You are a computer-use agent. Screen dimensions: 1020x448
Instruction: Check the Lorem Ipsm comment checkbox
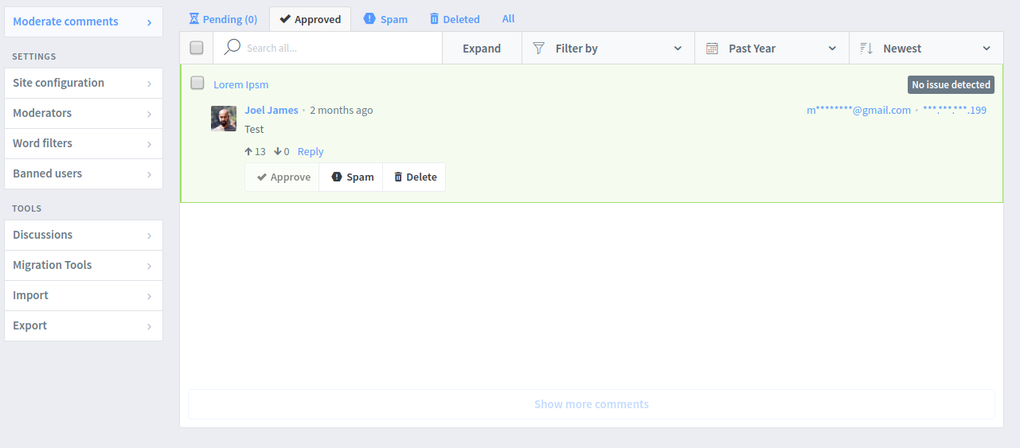pyautogui.click(x=197, y=83)
